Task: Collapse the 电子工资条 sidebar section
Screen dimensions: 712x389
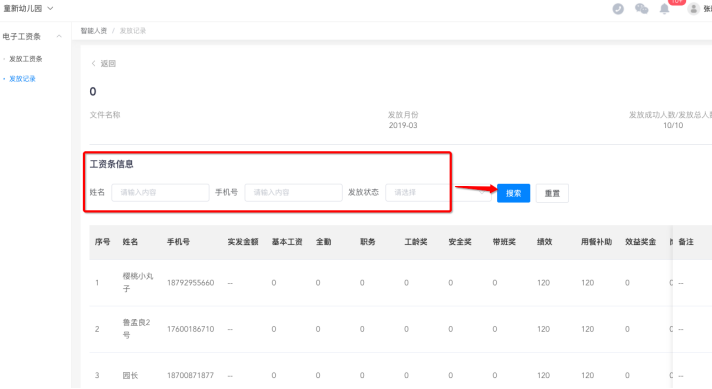Action: pos(59,36)
